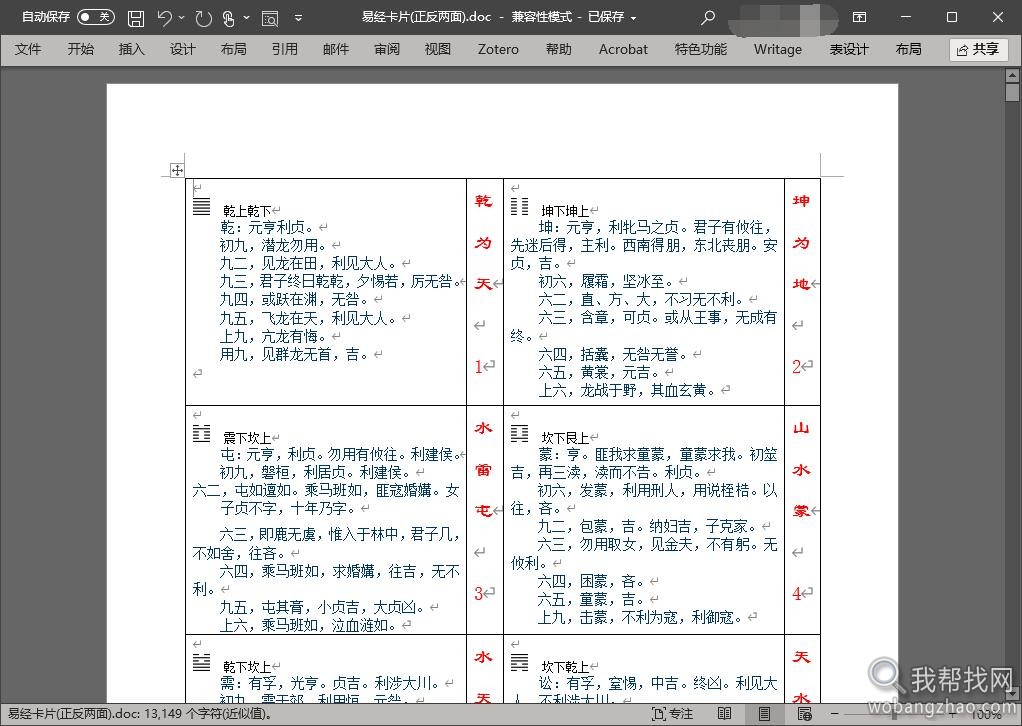Switch to the 插入 ribbon tab

132,50
